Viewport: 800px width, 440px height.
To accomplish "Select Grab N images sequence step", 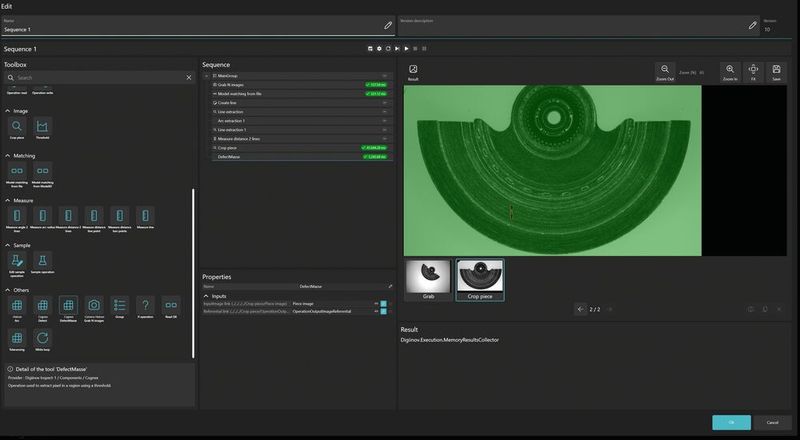I will pyautogui.click(x=302, y=85).
